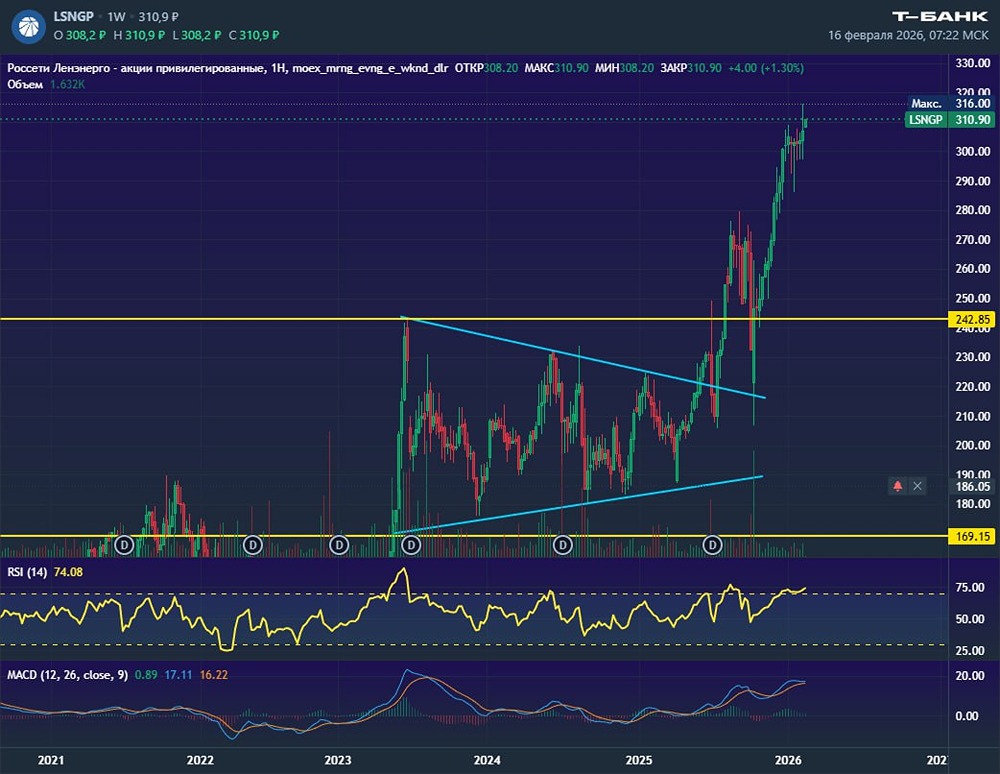Dismiss the 186.05 price line with X
Viewport: 1000px width, 774px height.
917,486
